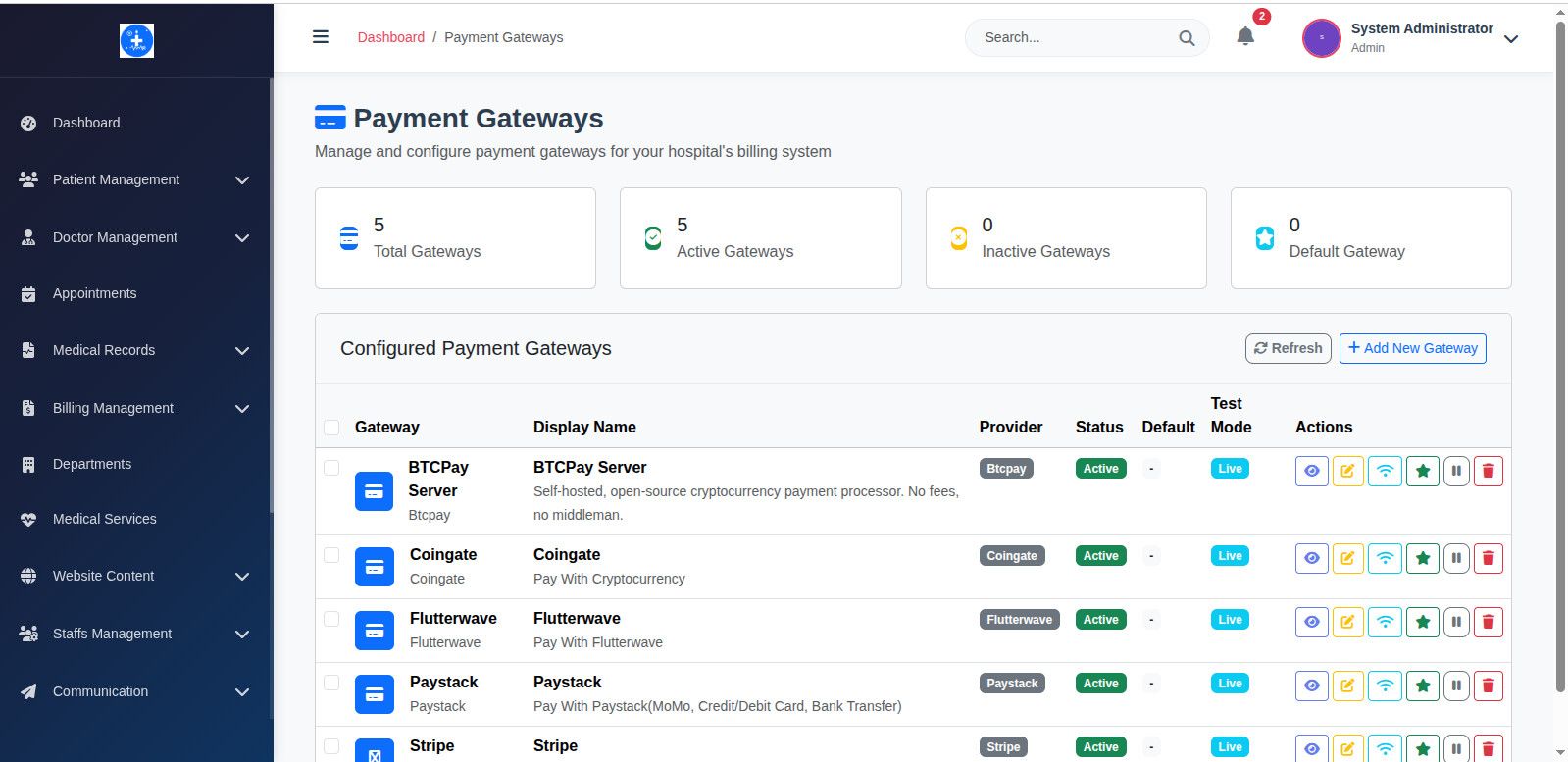Toggle the hamburger sidebar menu

pos(321,37)
